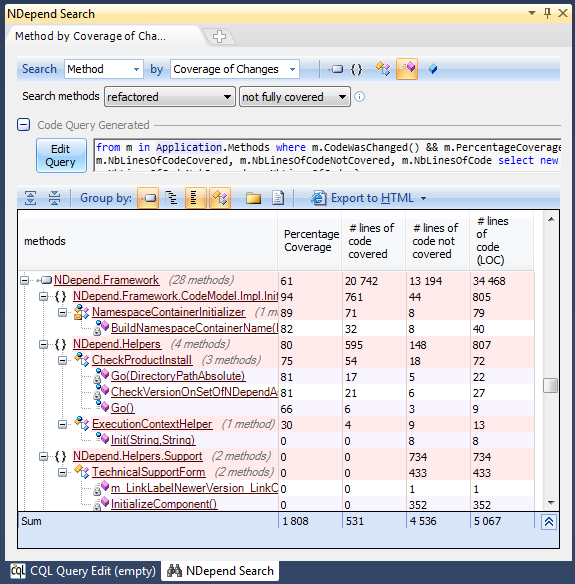Collapse NDepend.Helpers.Support namespace node

coord(44,457)
